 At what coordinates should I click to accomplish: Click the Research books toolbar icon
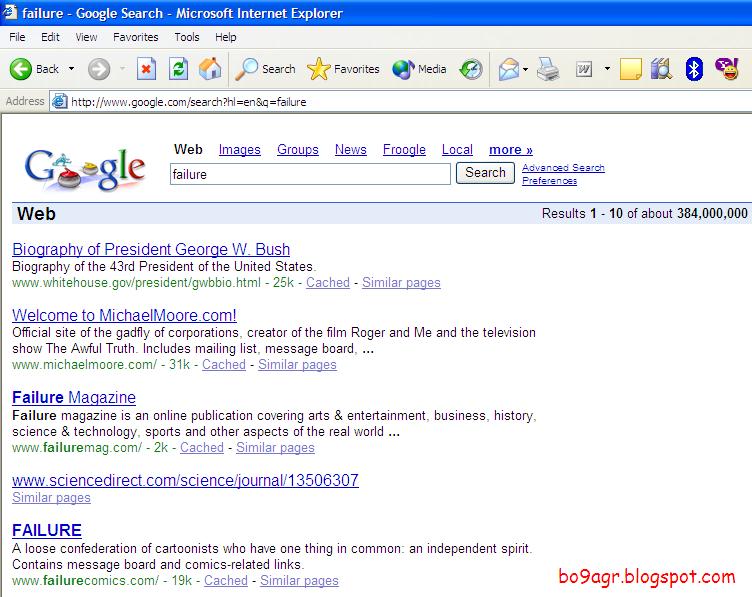662,69
